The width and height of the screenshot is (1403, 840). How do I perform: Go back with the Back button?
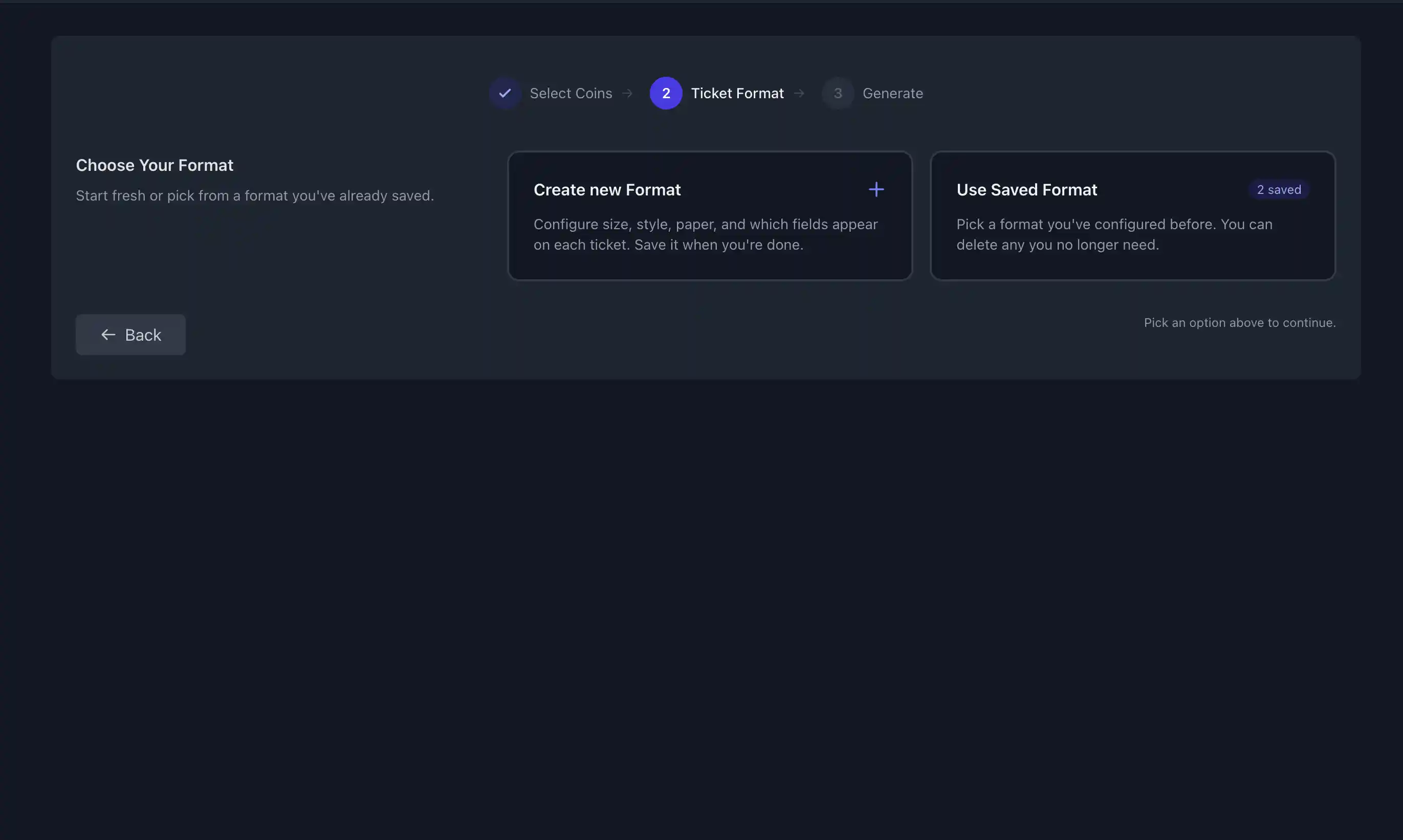coord(131,335)
